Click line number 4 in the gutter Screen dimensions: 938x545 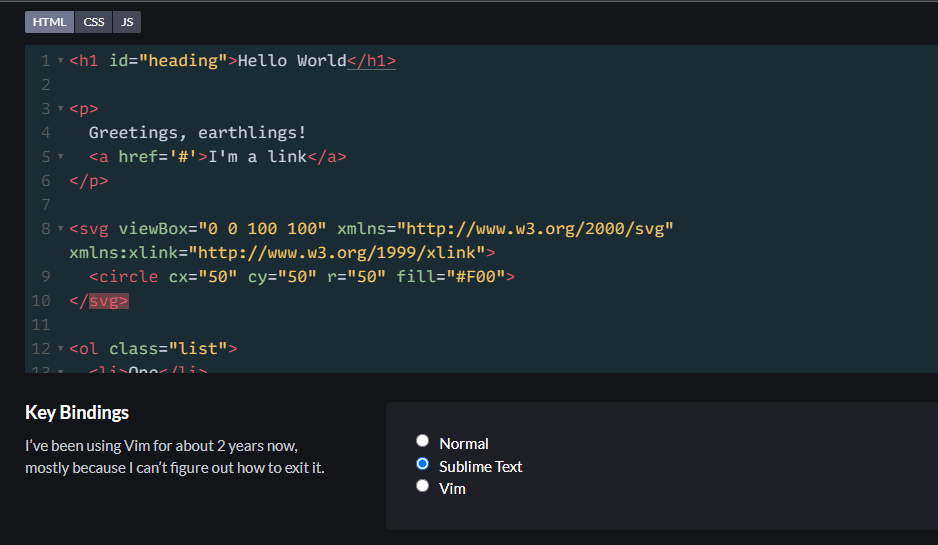coord(46,132)
